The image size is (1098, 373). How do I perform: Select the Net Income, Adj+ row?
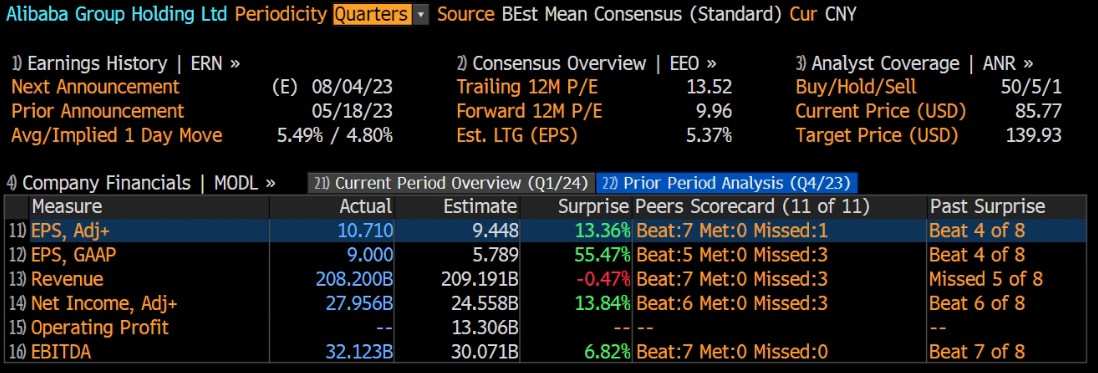click(x=549, y=303)
